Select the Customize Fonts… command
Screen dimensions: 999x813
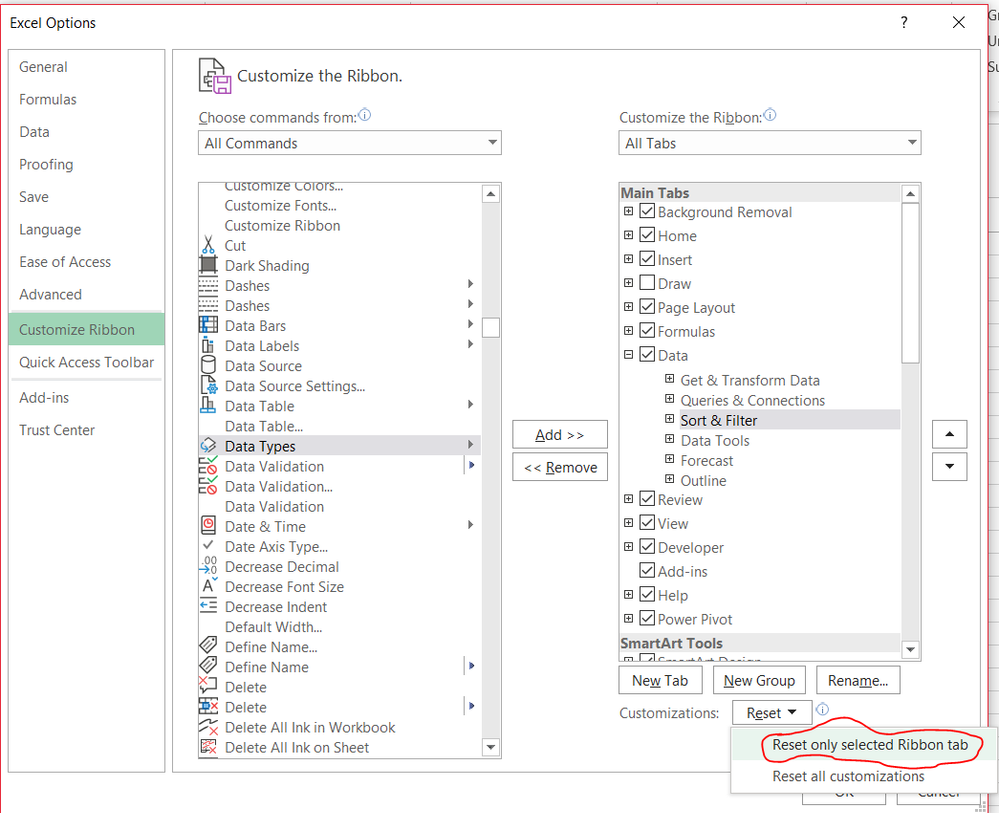(280, 206)
